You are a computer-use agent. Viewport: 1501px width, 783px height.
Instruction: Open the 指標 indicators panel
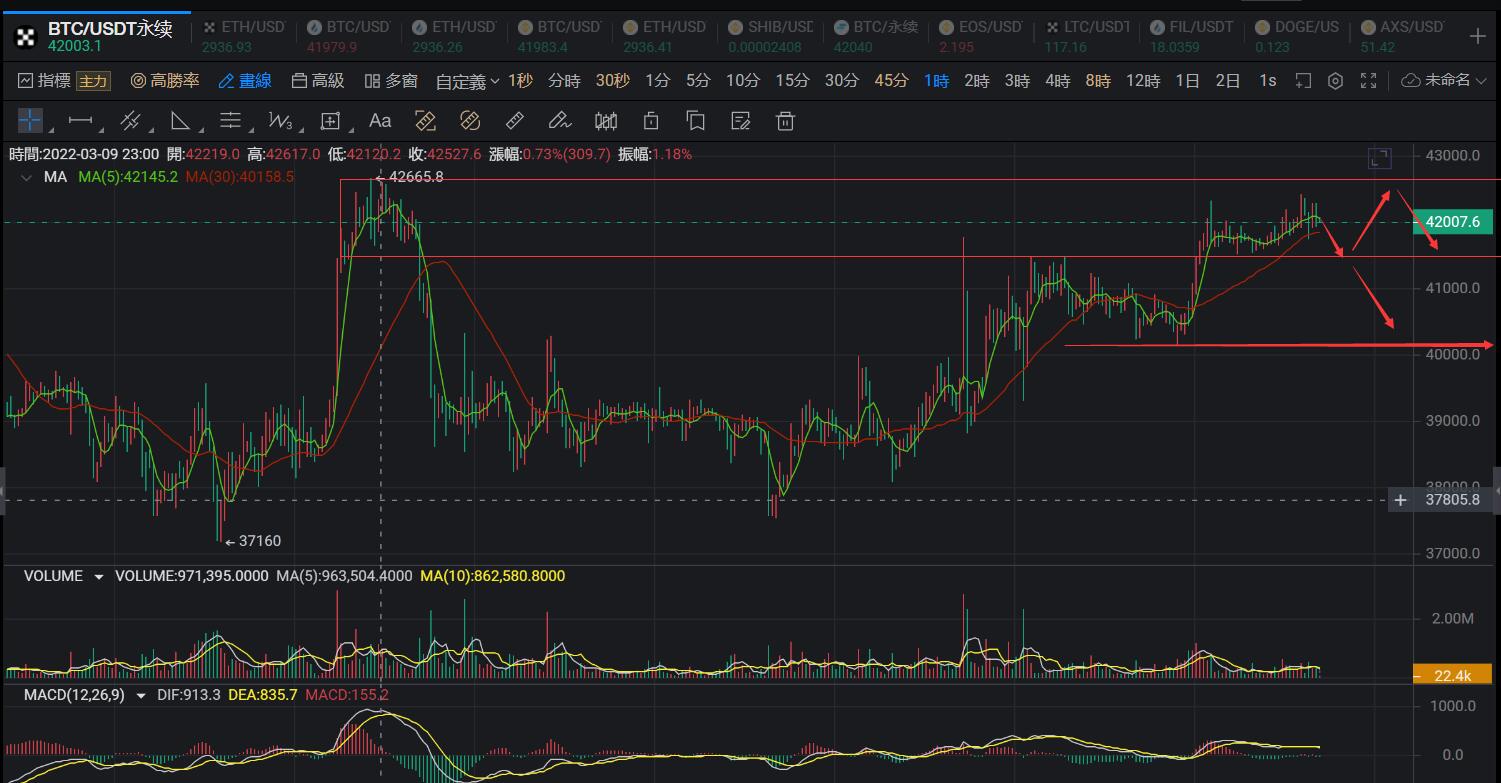44,81
